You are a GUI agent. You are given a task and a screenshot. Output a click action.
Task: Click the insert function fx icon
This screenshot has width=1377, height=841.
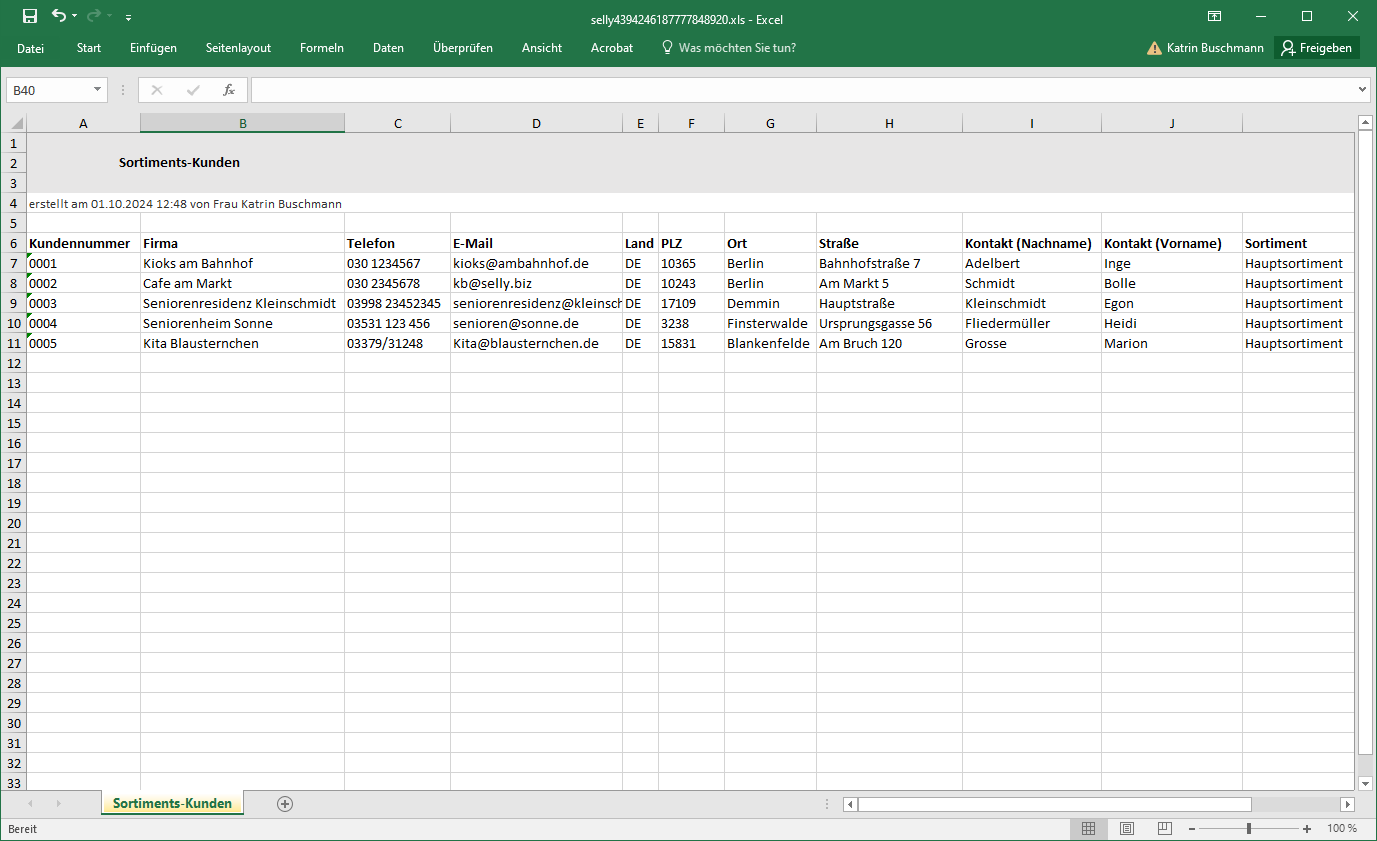229,90
